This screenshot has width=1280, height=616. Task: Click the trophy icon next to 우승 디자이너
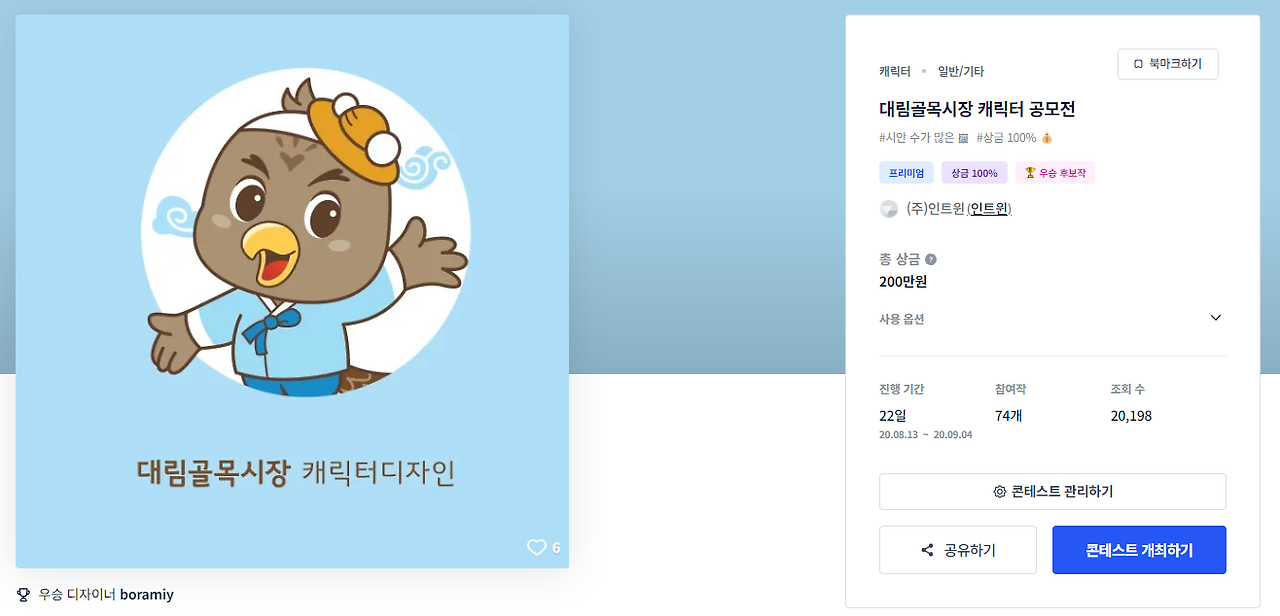coord(24,594)
